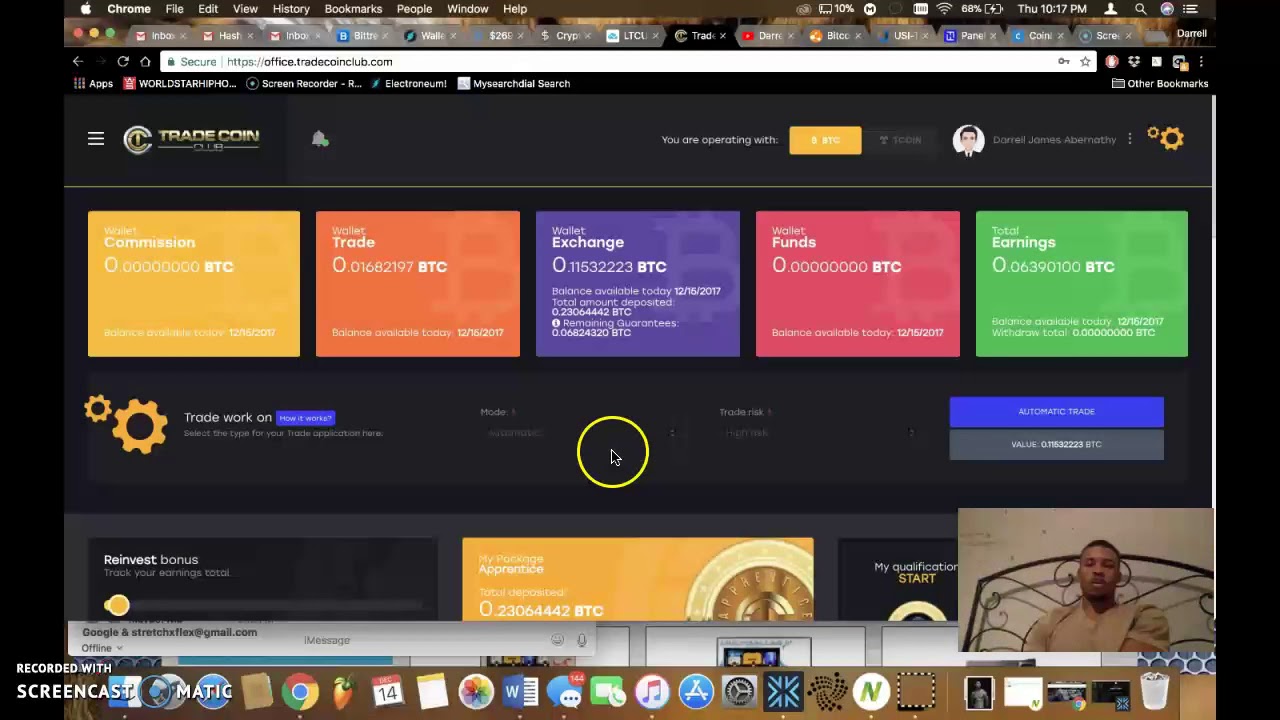Open System Preferences from the Dock

[x=740, y=692]
